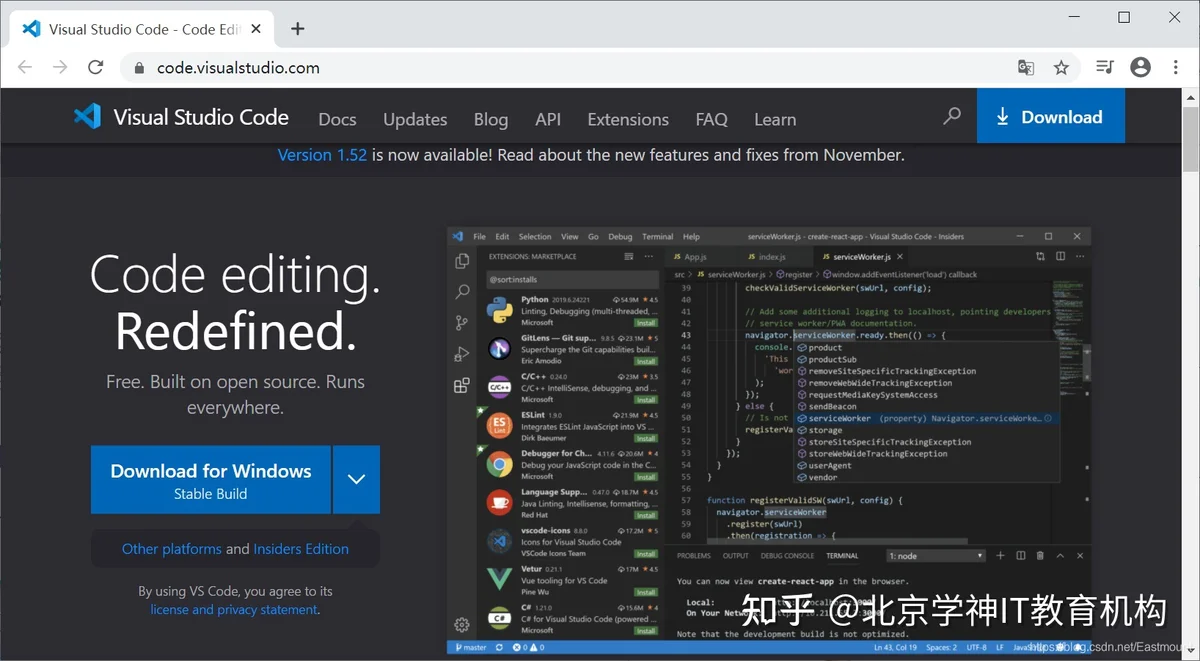Open the FAQ navigation item
Screen dimensions: 1200x661
pyautogui.click(x=712, y=119)
